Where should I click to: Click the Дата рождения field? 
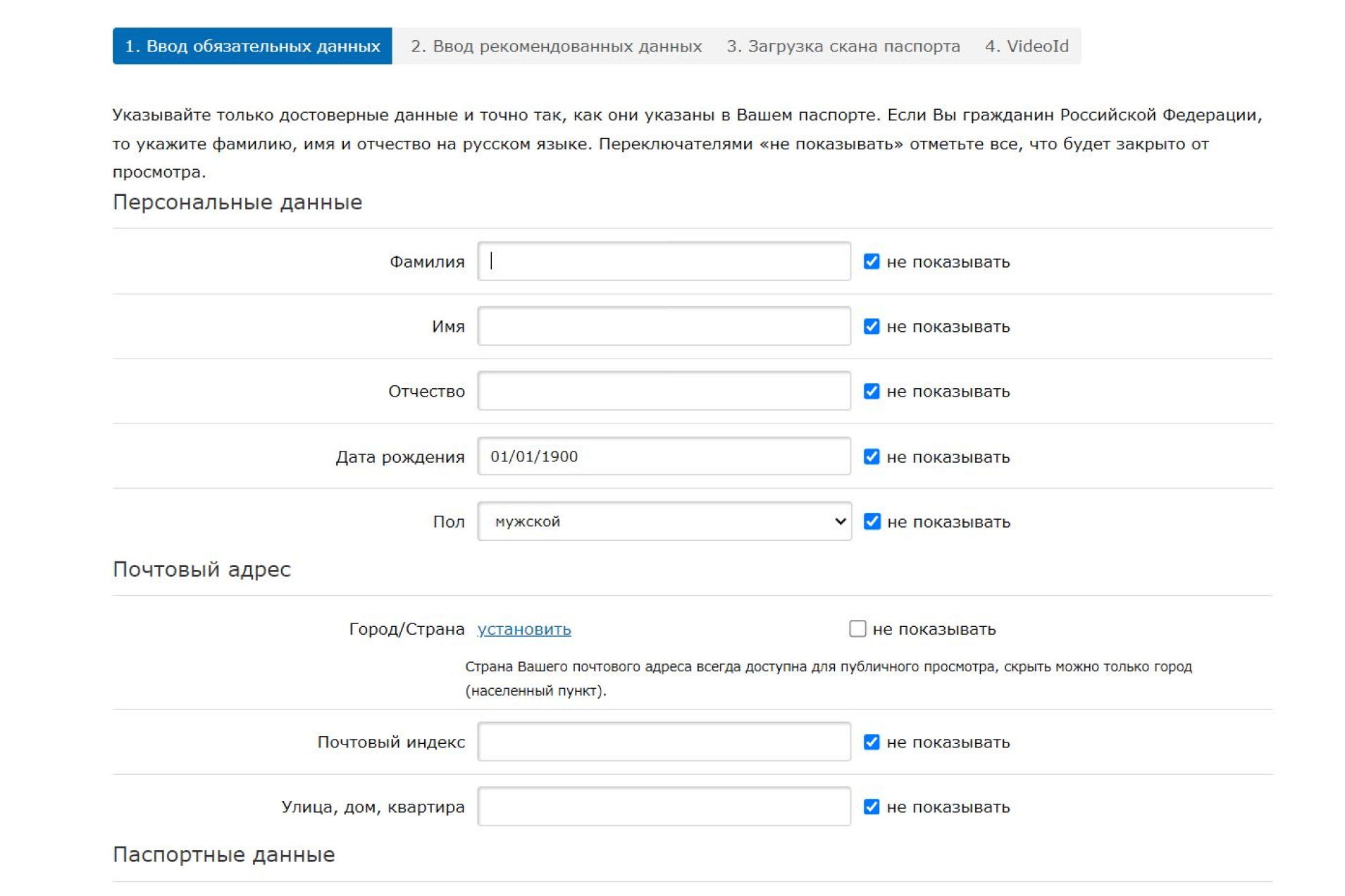[x=664, y=456]
